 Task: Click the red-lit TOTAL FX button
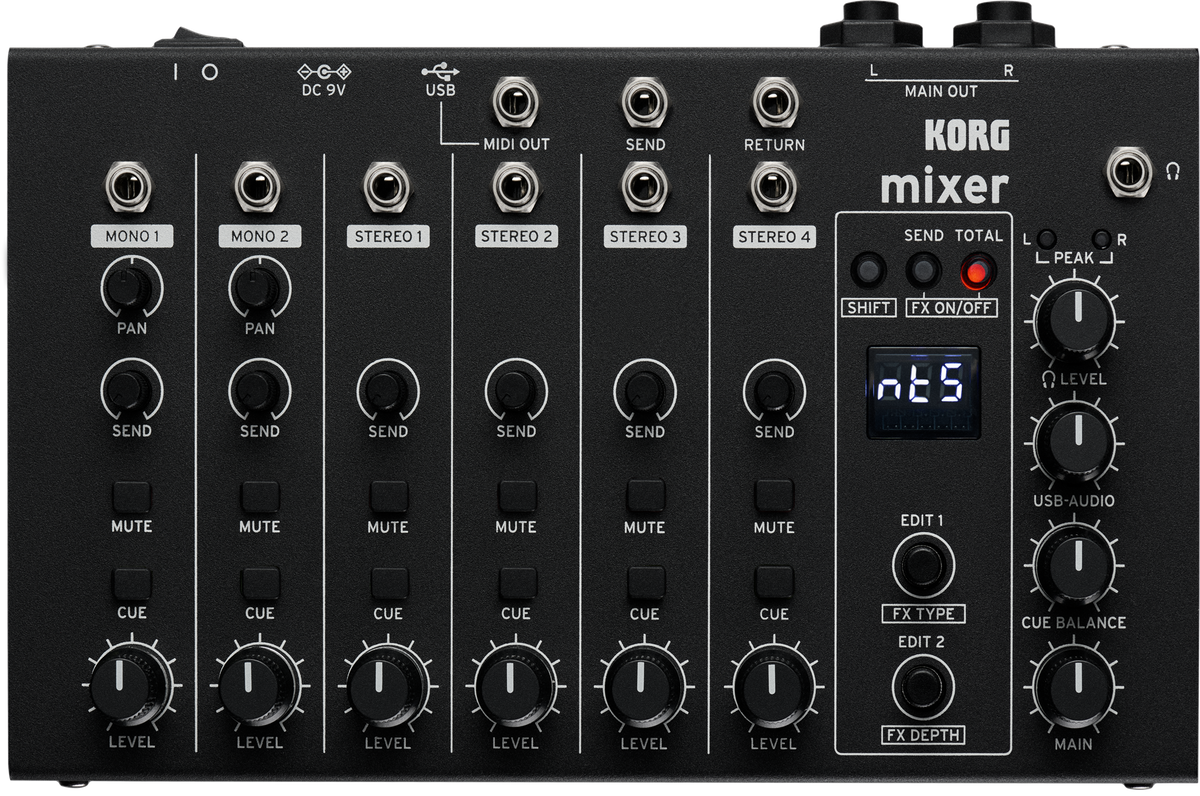(x=978, y=271)
